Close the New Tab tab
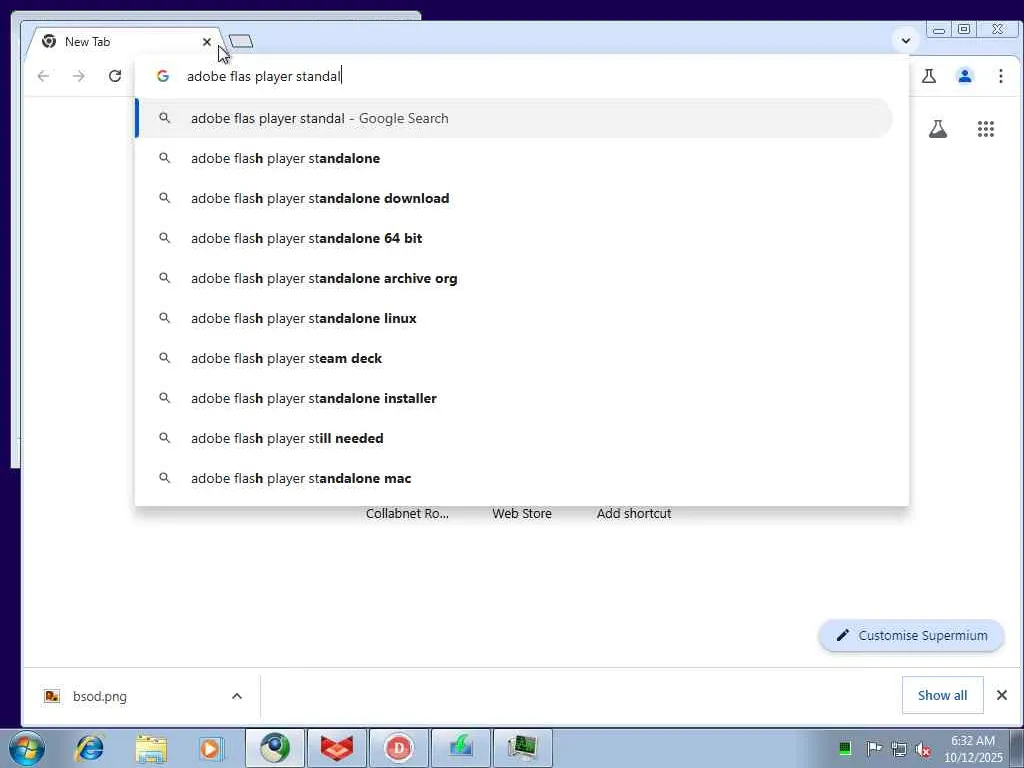The height and width of the screenshot is (768, 1024). pyautogui.click(x=206, y=42)
